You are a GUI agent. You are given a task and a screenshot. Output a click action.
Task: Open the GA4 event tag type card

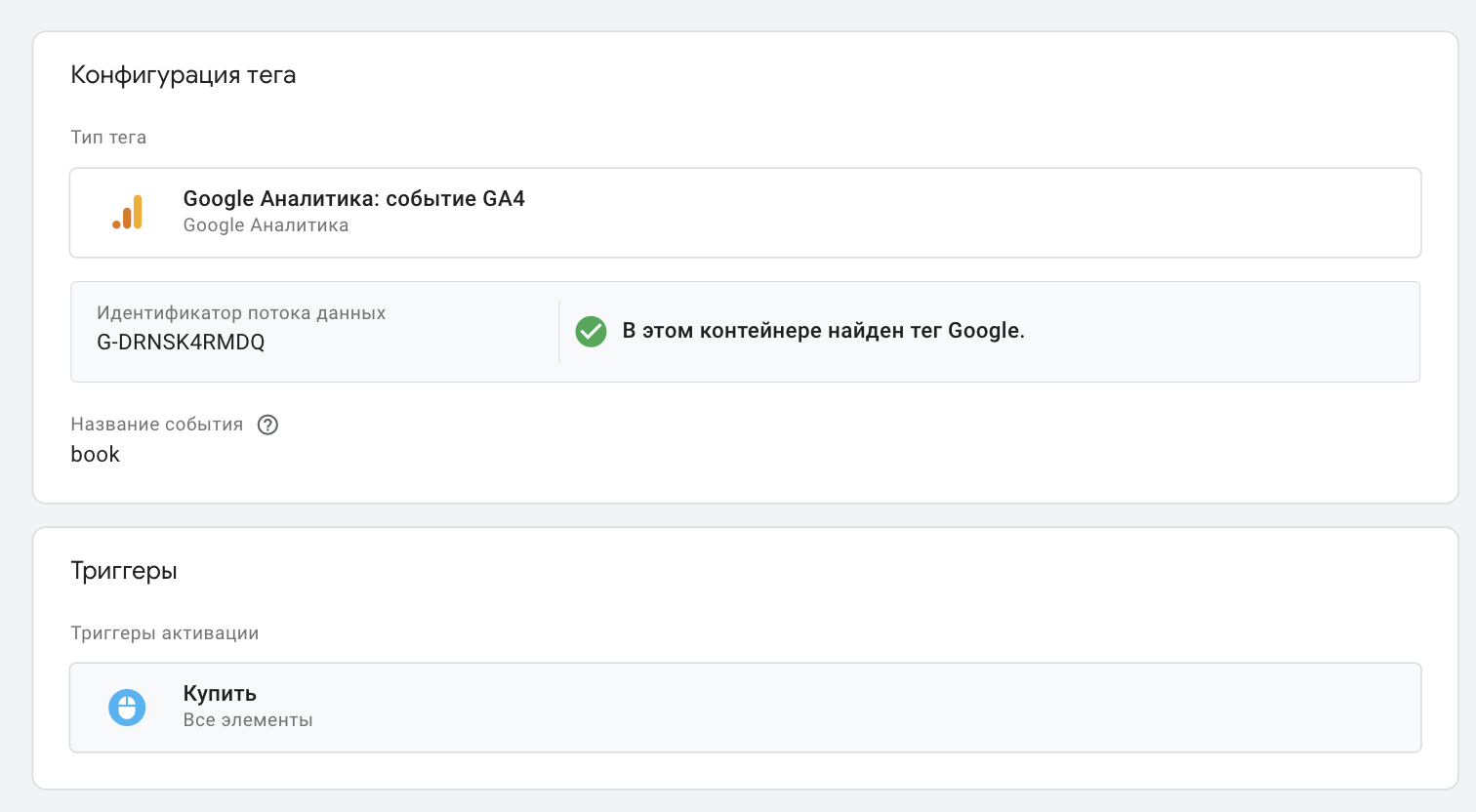tap(745, 213)
